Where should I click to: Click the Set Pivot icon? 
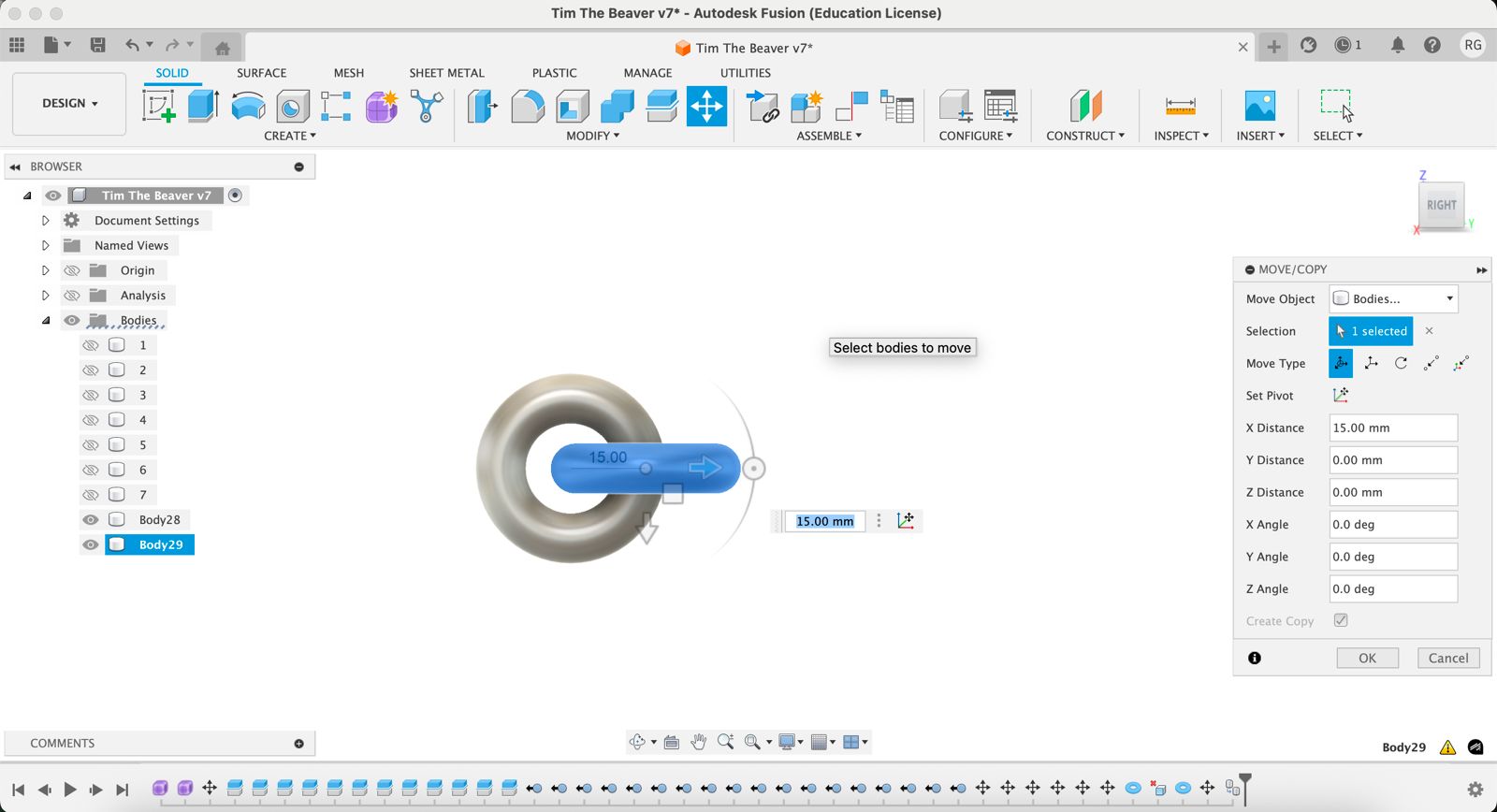click(x=1341, y=396)
